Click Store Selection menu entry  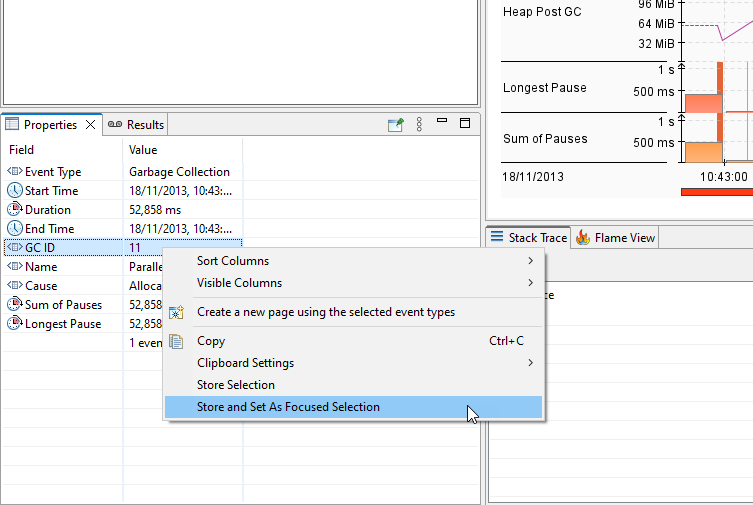[236, 385]
